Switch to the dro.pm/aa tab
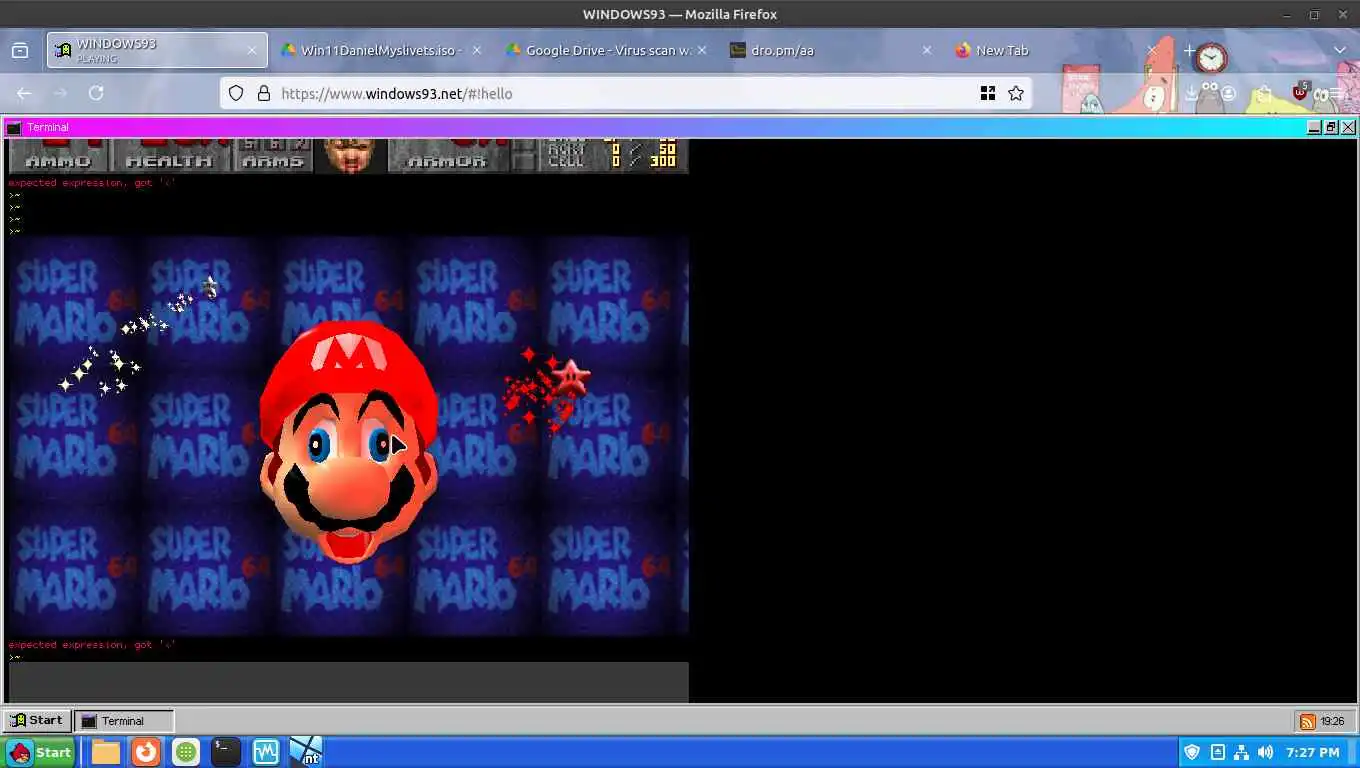The width and height of the screenshot is (1360, 768). pyautogui.click(x=830, y=50)
